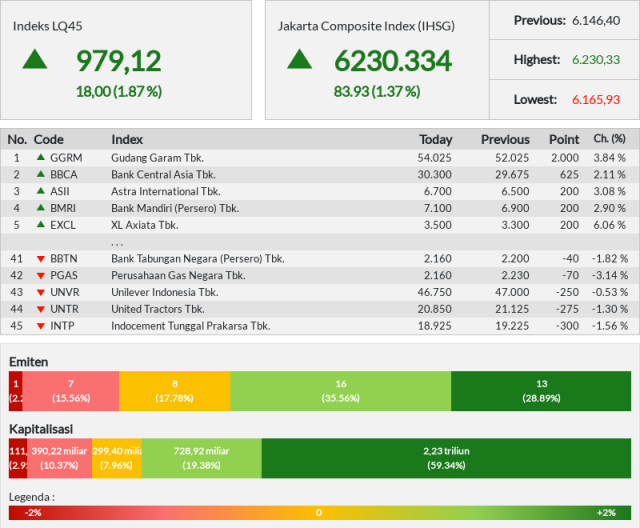Click the 728,92 miliar Kapitalisasi segment
The width and height of the screenshot is (640, 528).
pos(202,458)
